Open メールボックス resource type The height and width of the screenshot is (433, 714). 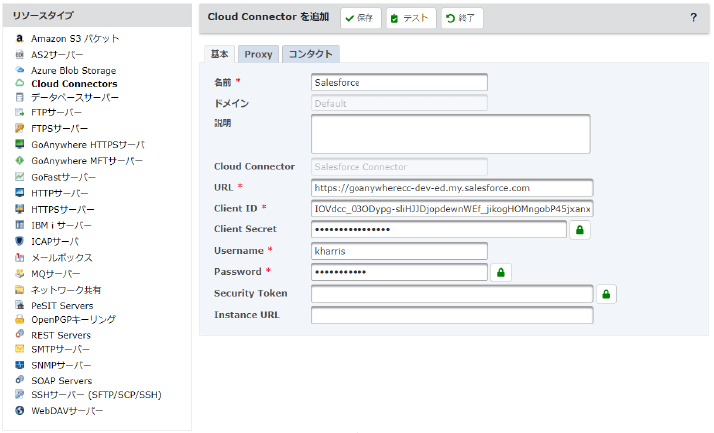61,258
